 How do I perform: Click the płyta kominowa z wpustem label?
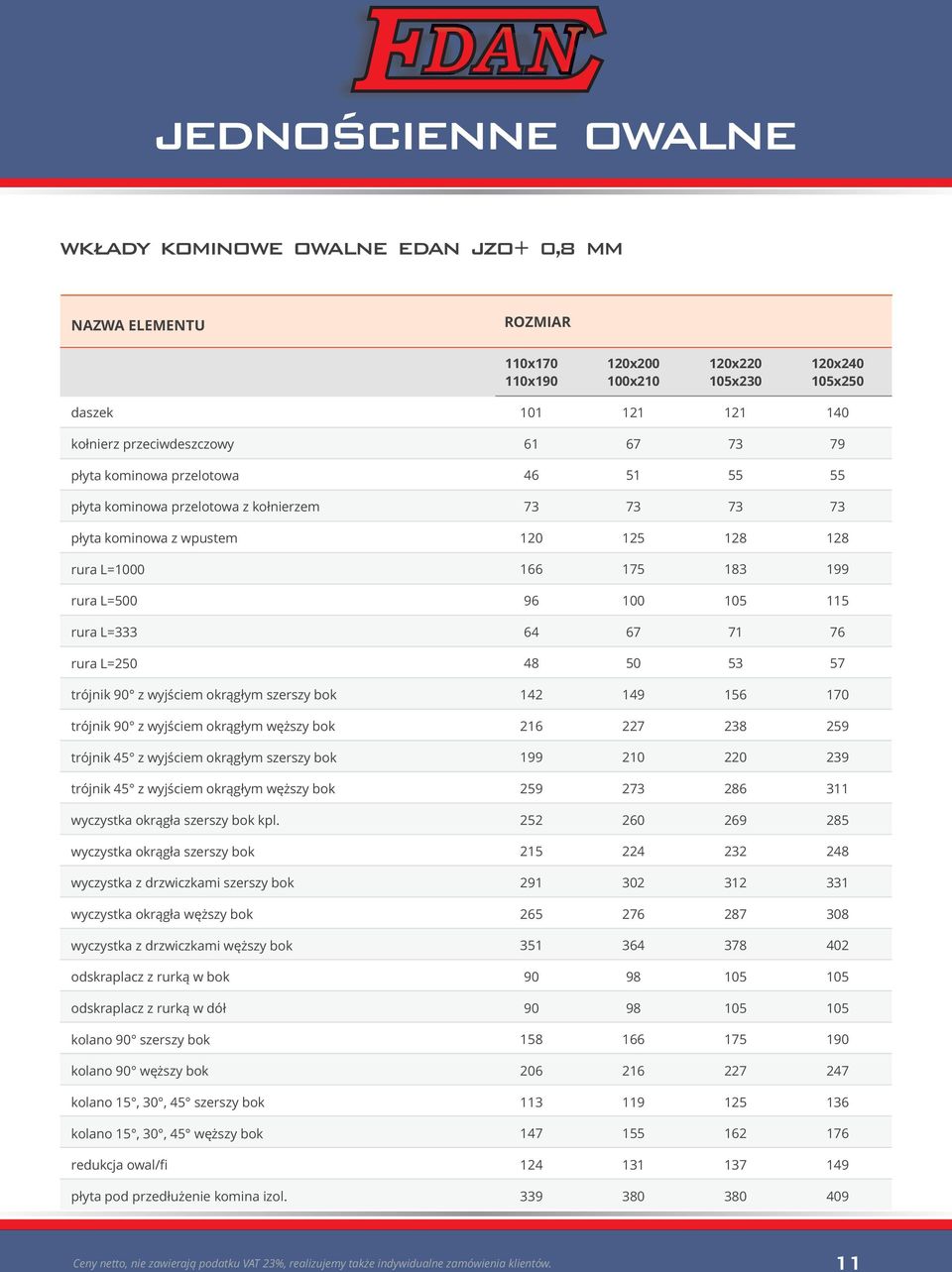154,538
